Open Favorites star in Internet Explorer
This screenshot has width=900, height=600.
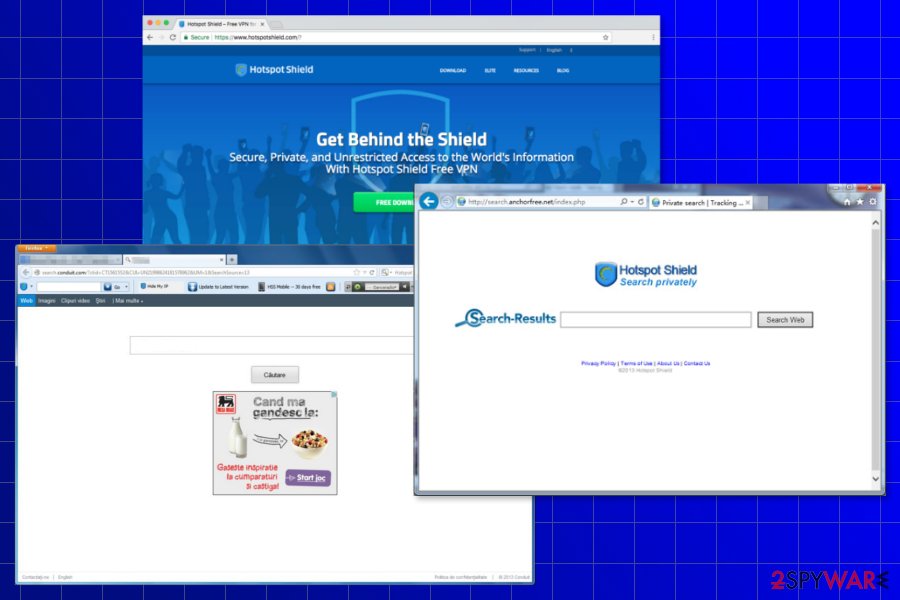tap(859, 202)
